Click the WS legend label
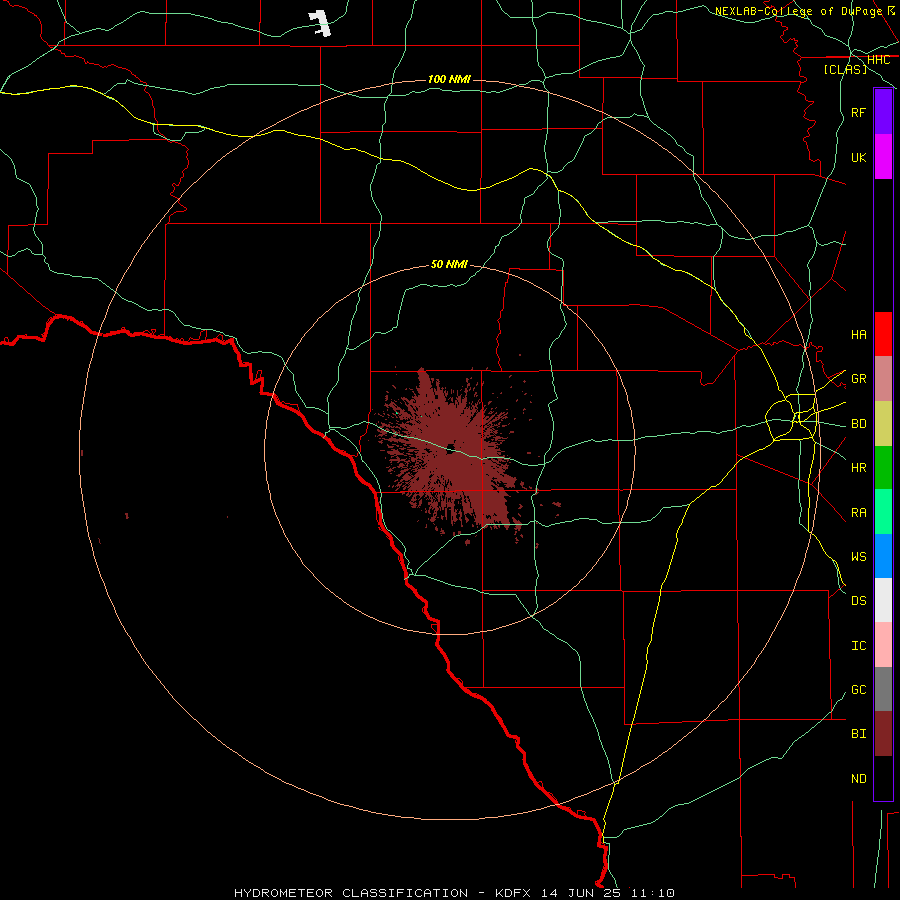The image size is (900, 900). [x=858, y=557]
